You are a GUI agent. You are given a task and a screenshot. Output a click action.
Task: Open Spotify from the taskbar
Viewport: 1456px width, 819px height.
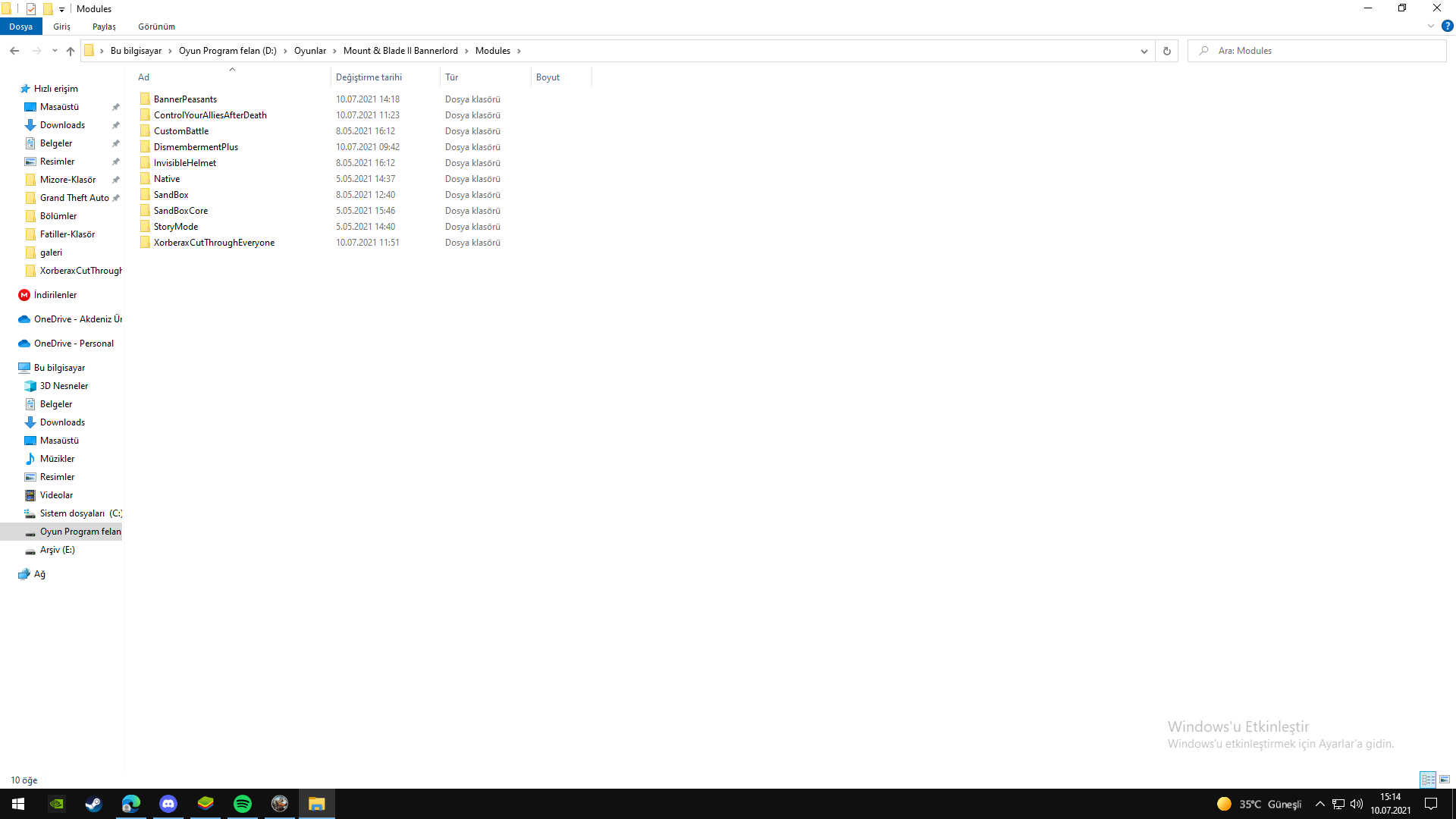tap(243, 804)
